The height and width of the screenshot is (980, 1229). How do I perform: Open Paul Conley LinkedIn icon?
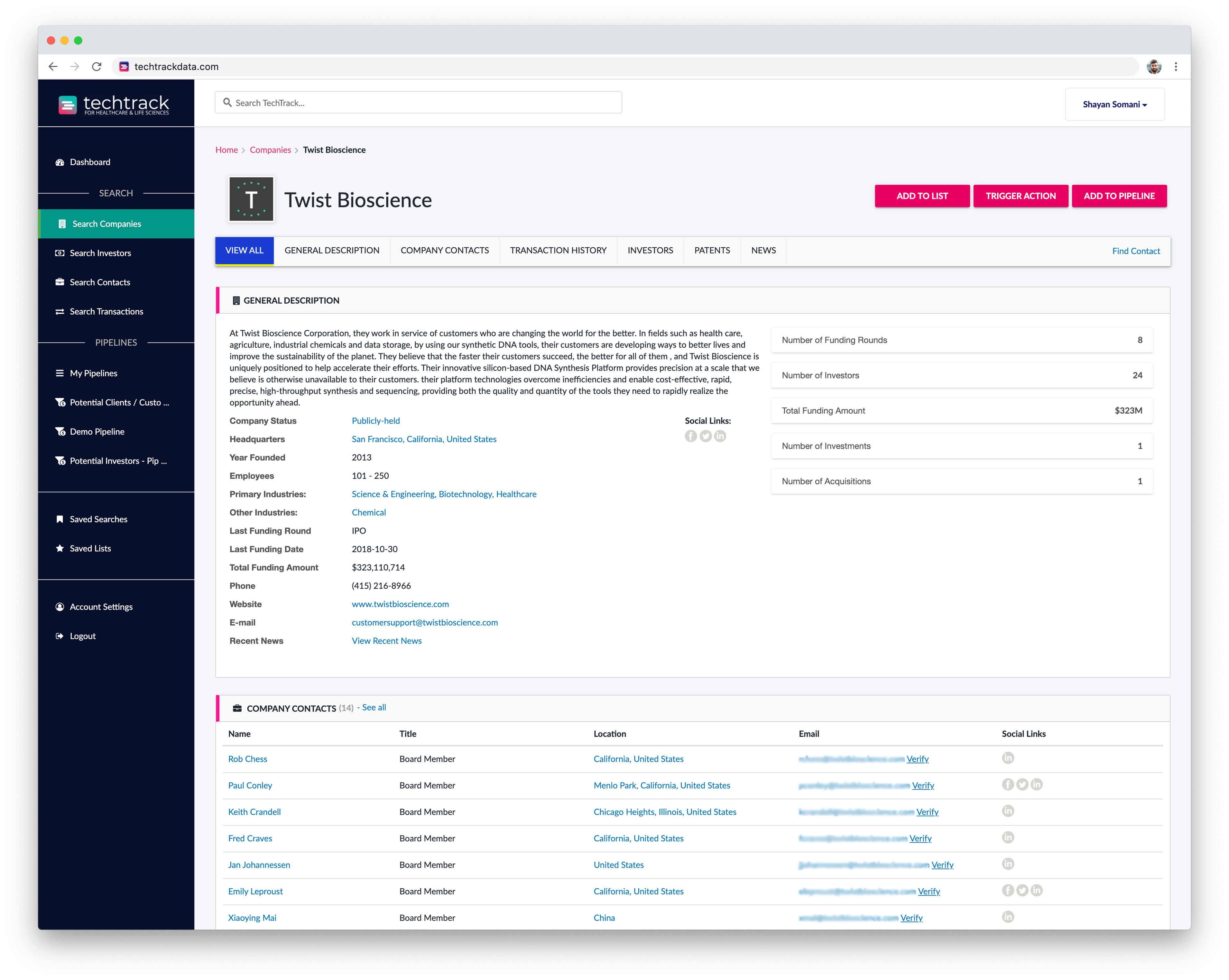point(1037,784)
